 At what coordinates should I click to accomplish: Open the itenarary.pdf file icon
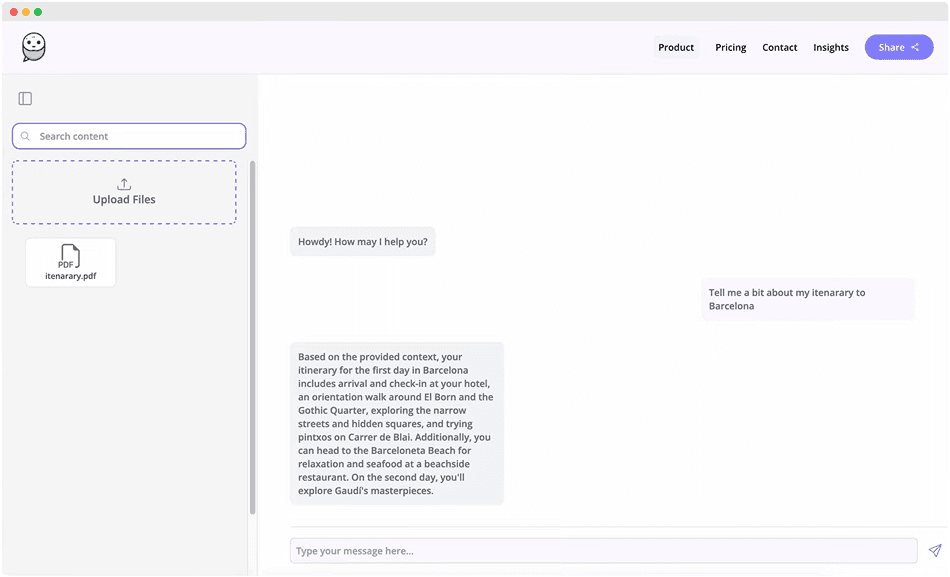[70, 256]
